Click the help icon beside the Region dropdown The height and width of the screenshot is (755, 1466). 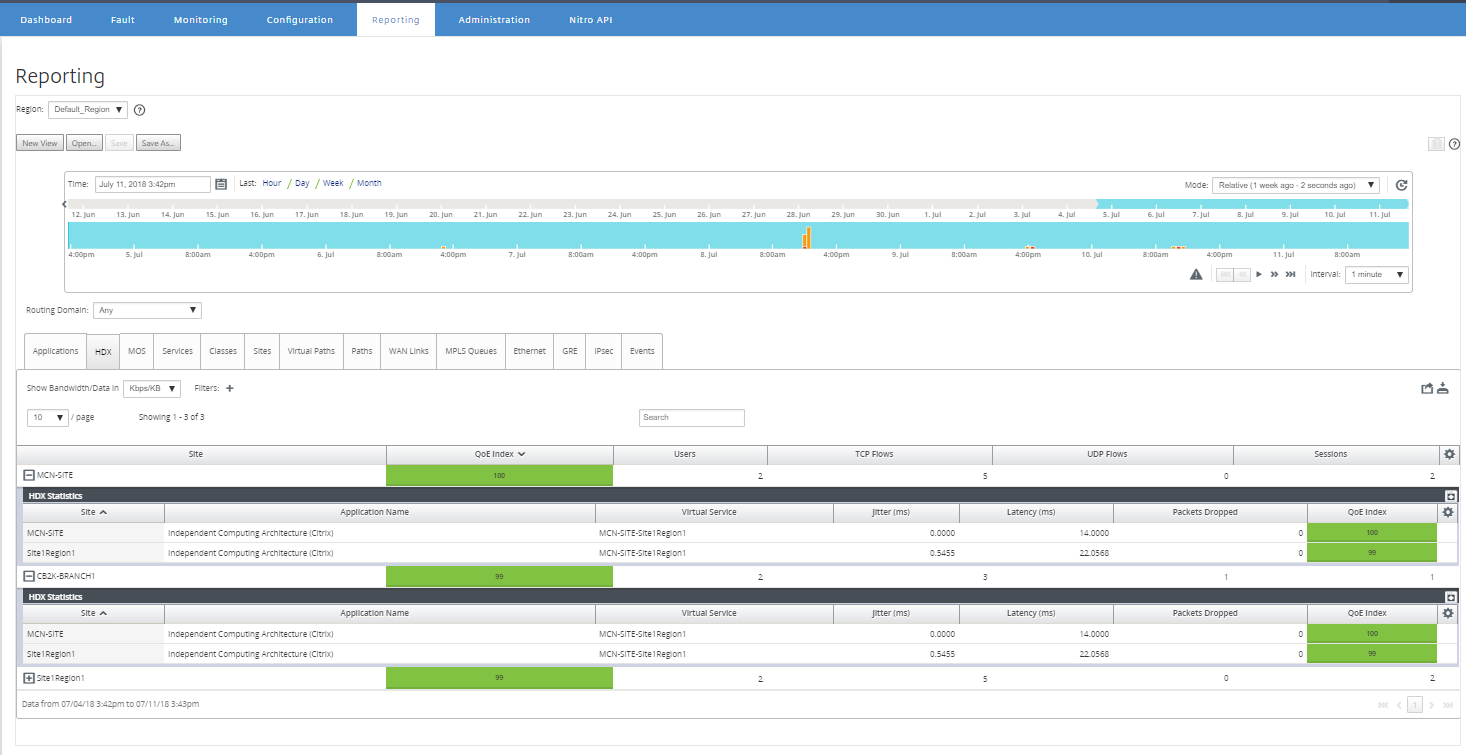click(x=140, y=110)
